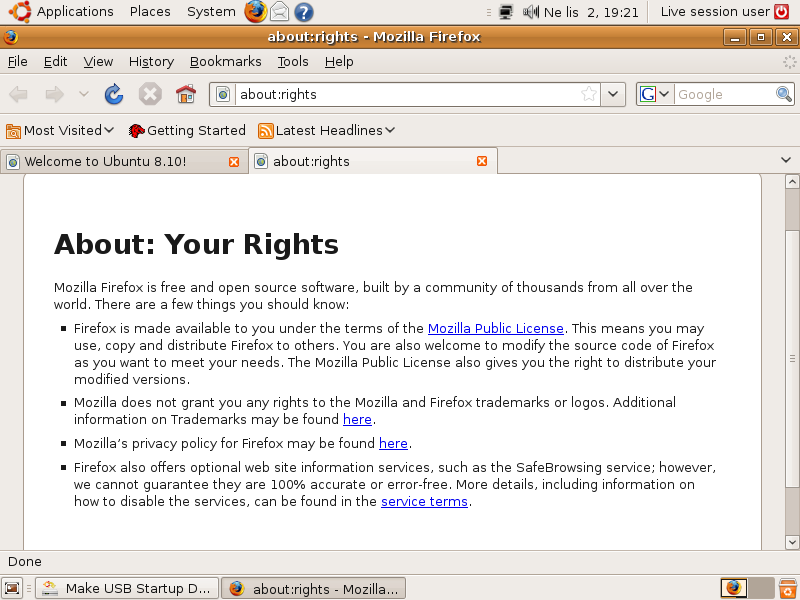Open the System panel menu

point(211,12)
